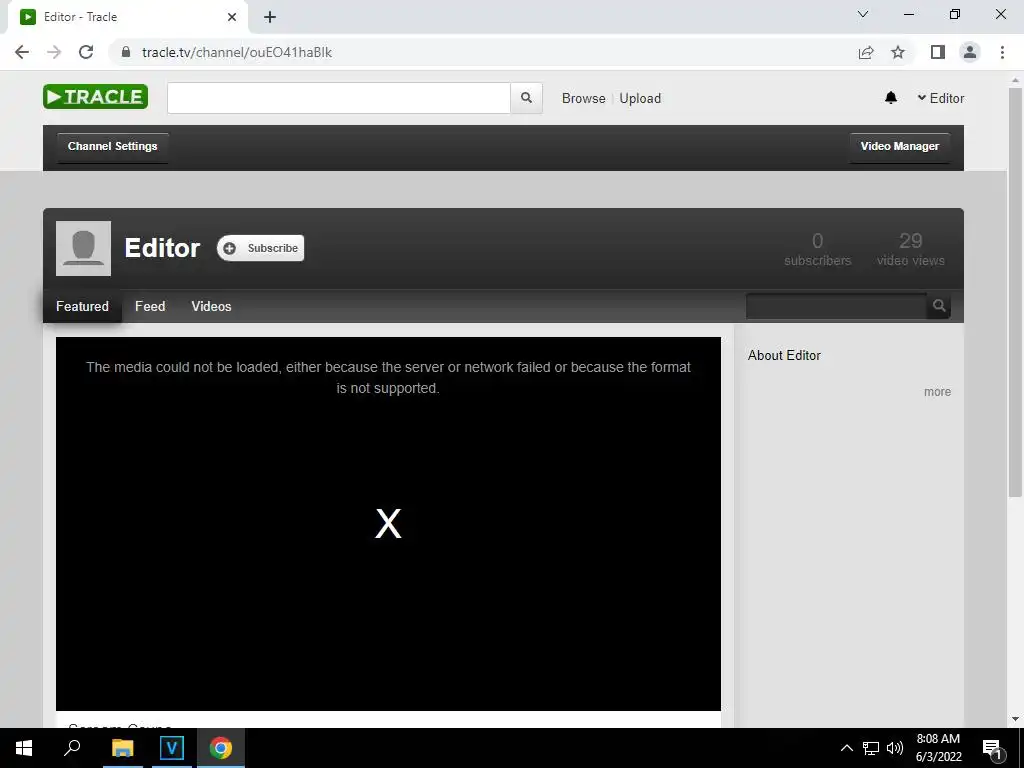
Task: Open the V application on the taskbar
Action: pos(172,748)
